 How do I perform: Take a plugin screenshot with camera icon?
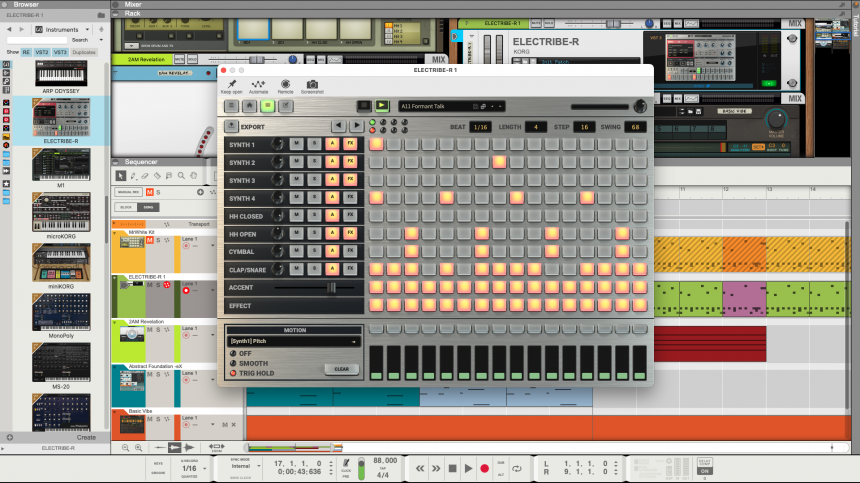pos(312,85)
